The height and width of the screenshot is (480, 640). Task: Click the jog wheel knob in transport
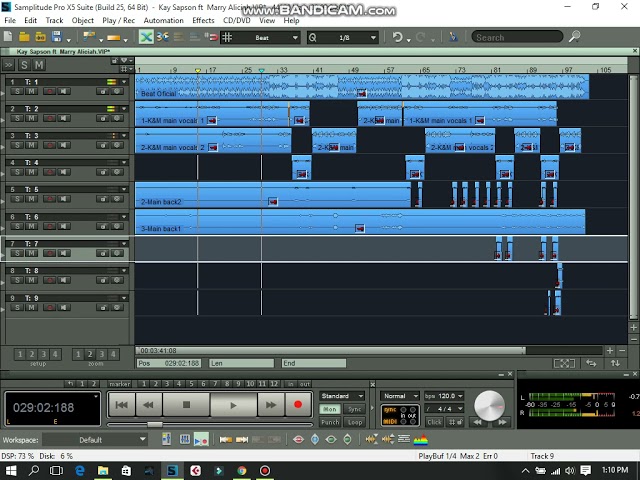pos(489,405)
